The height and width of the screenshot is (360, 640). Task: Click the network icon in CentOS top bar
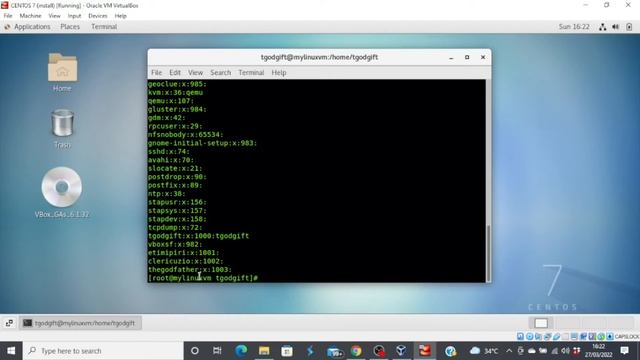coord(602,27)
